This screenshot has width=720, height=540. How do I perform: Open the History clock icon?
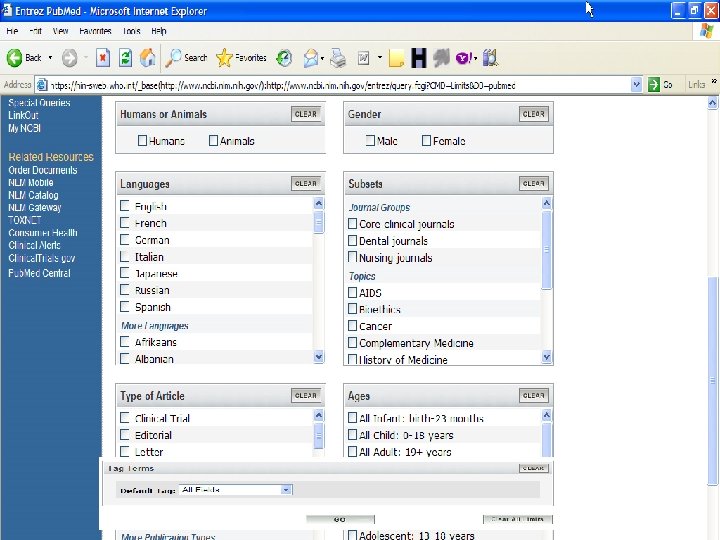(284, 58)
